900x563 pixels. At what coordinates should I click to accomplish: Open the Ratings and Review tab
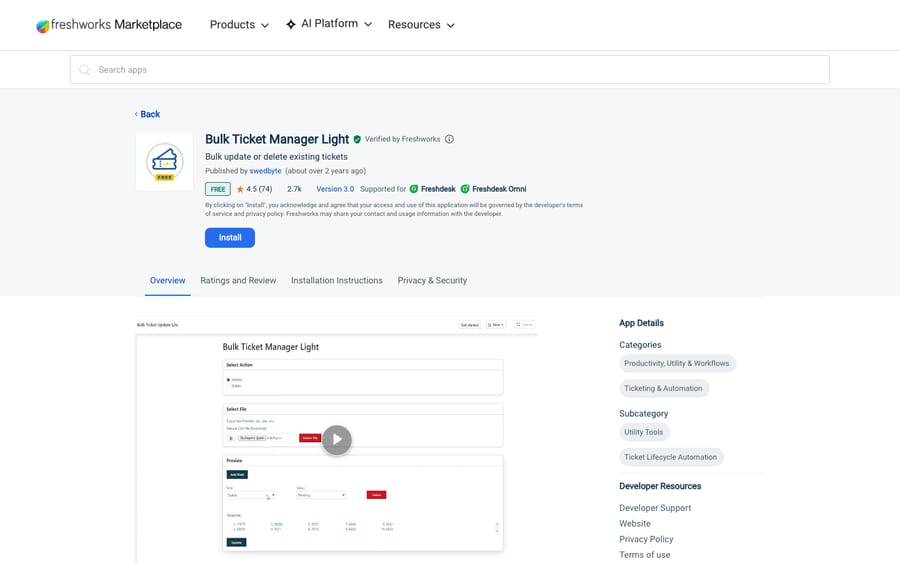[238, 281]
